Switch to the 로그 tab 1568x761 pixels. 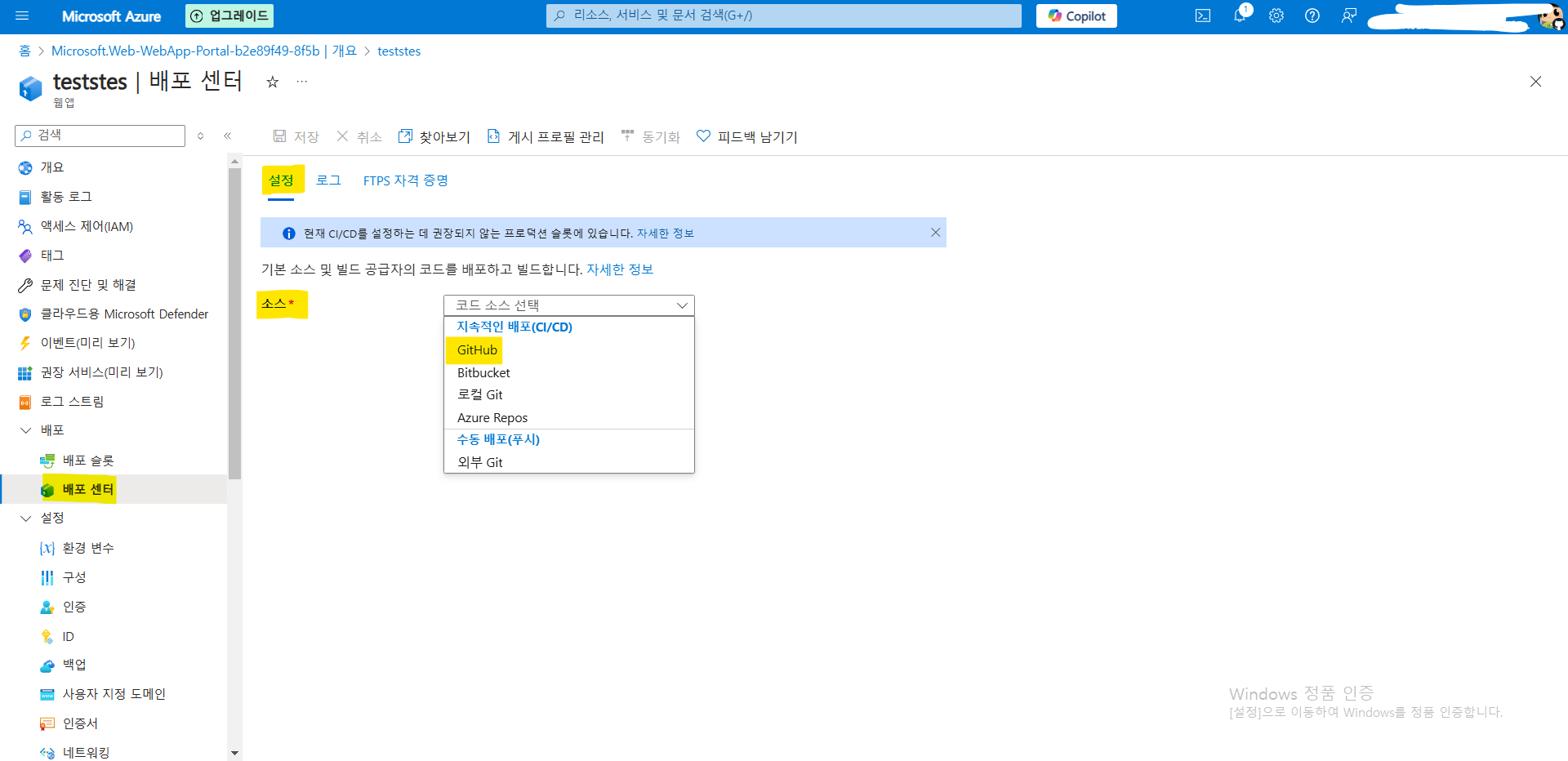[328, 180]
